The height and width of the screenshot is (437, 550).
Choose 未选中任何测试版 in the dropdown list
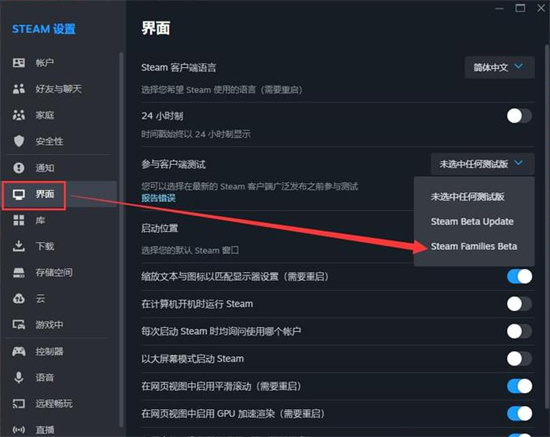pos(468,197)
